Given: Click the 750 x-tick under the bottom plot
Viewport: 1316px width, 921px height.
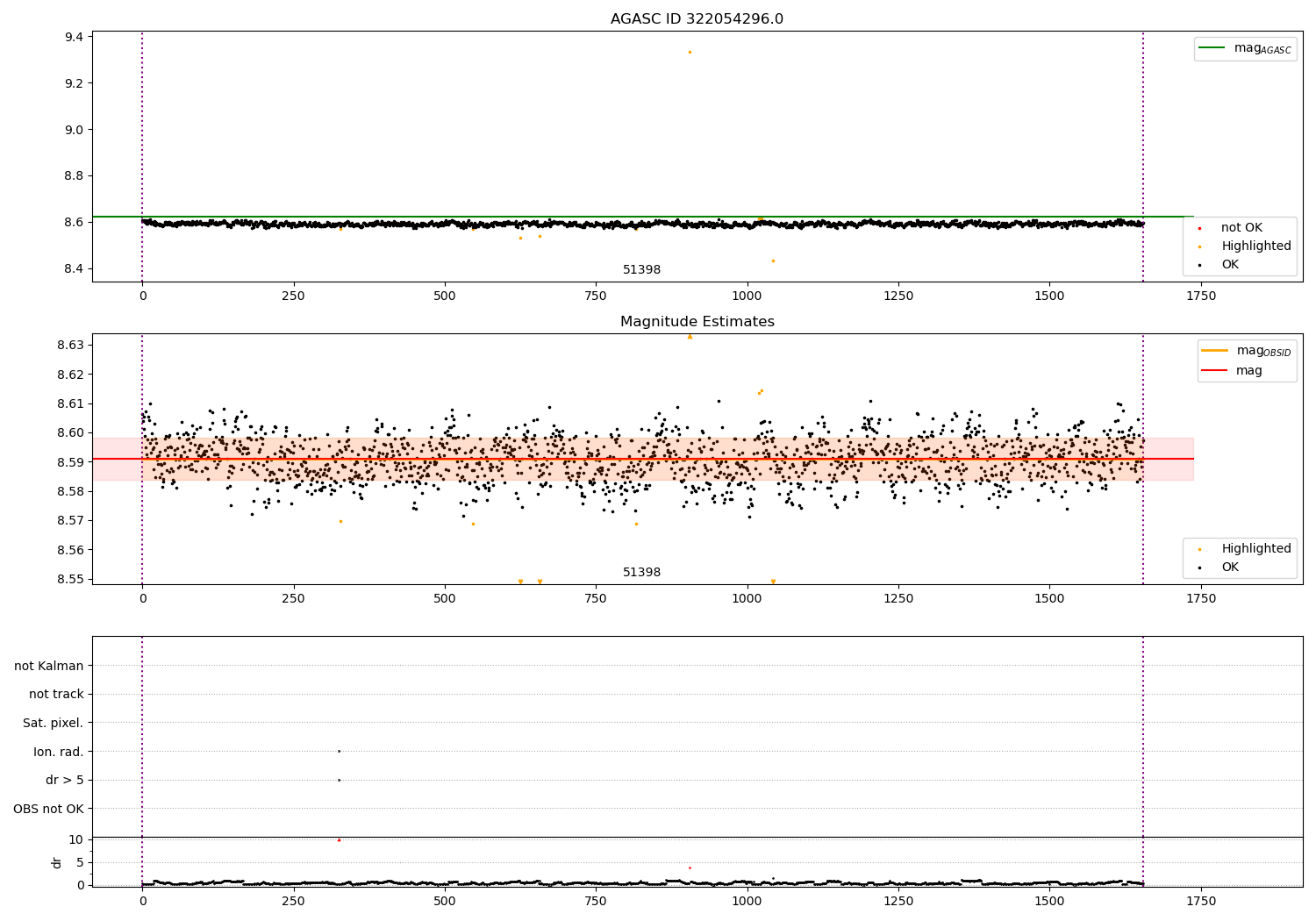Looking at the screenshot, I should point(596,902).
